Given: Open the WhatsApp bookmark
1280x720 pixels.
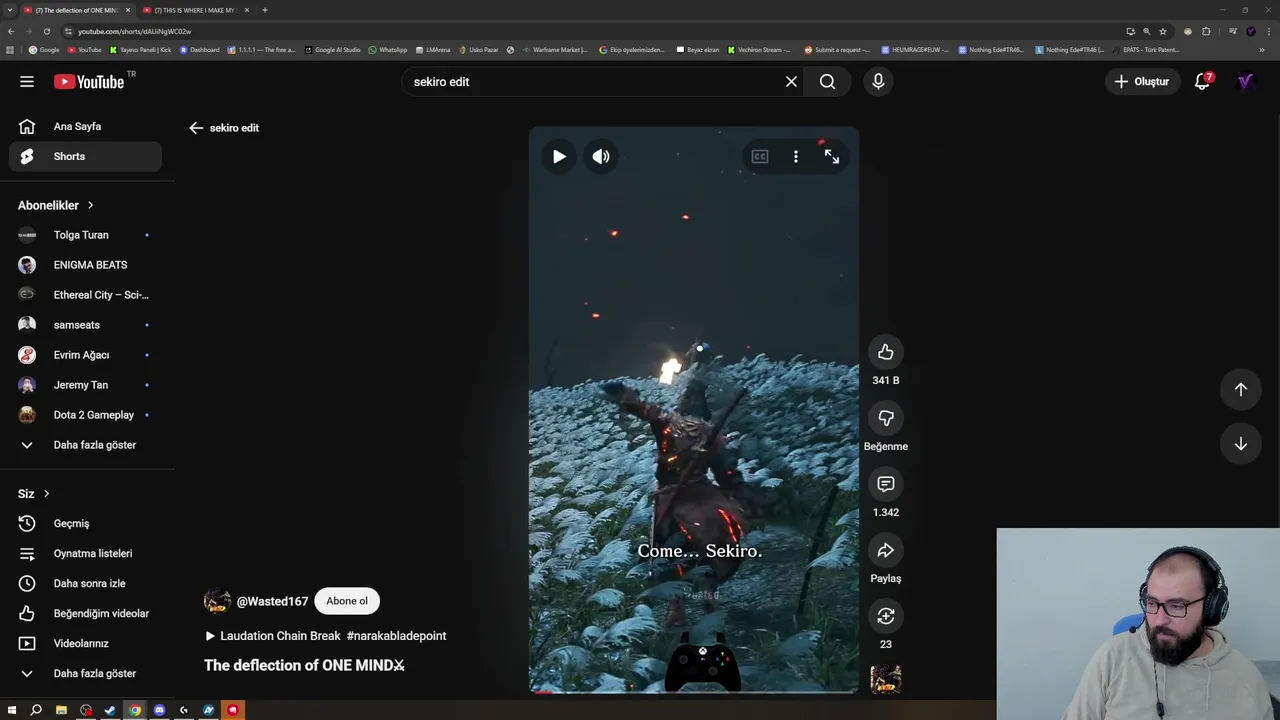Looking at the screenshot, I should coord(388,50).
